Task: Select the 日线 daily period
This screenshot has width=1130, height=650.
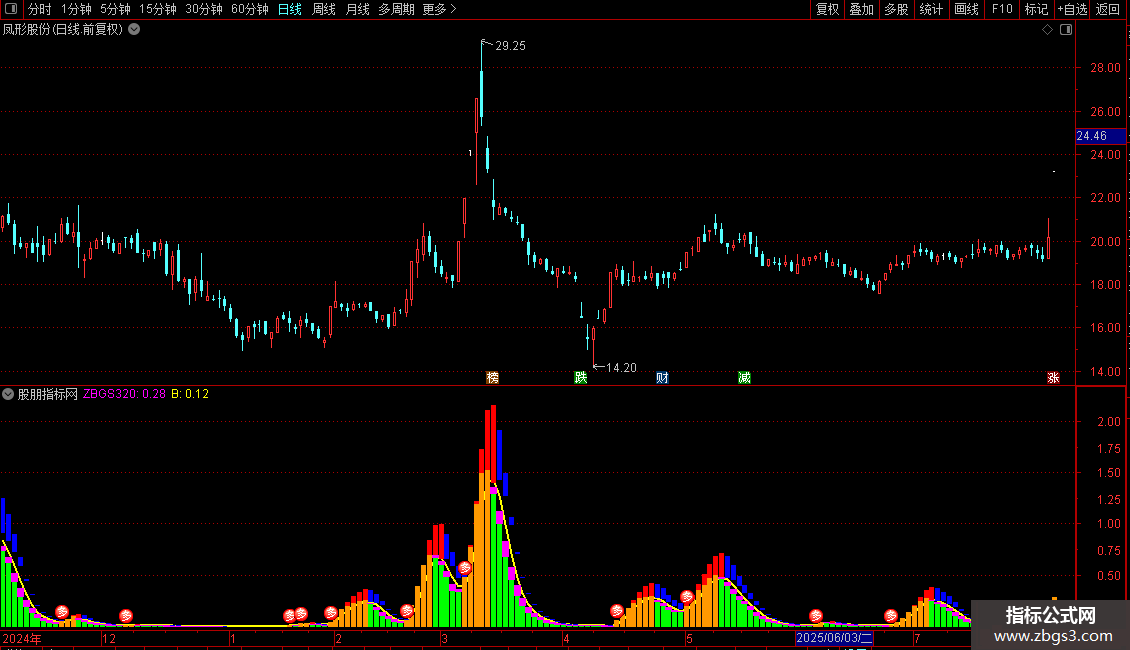Action: tap(290, 9)
